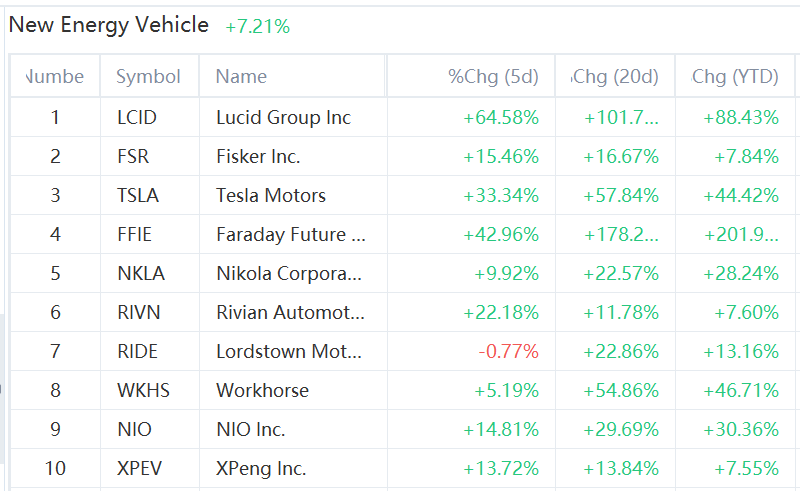Viewport: 800px width, 491px height.
Task: Select the FSR ticker symbol
Action: coord(133,156)
